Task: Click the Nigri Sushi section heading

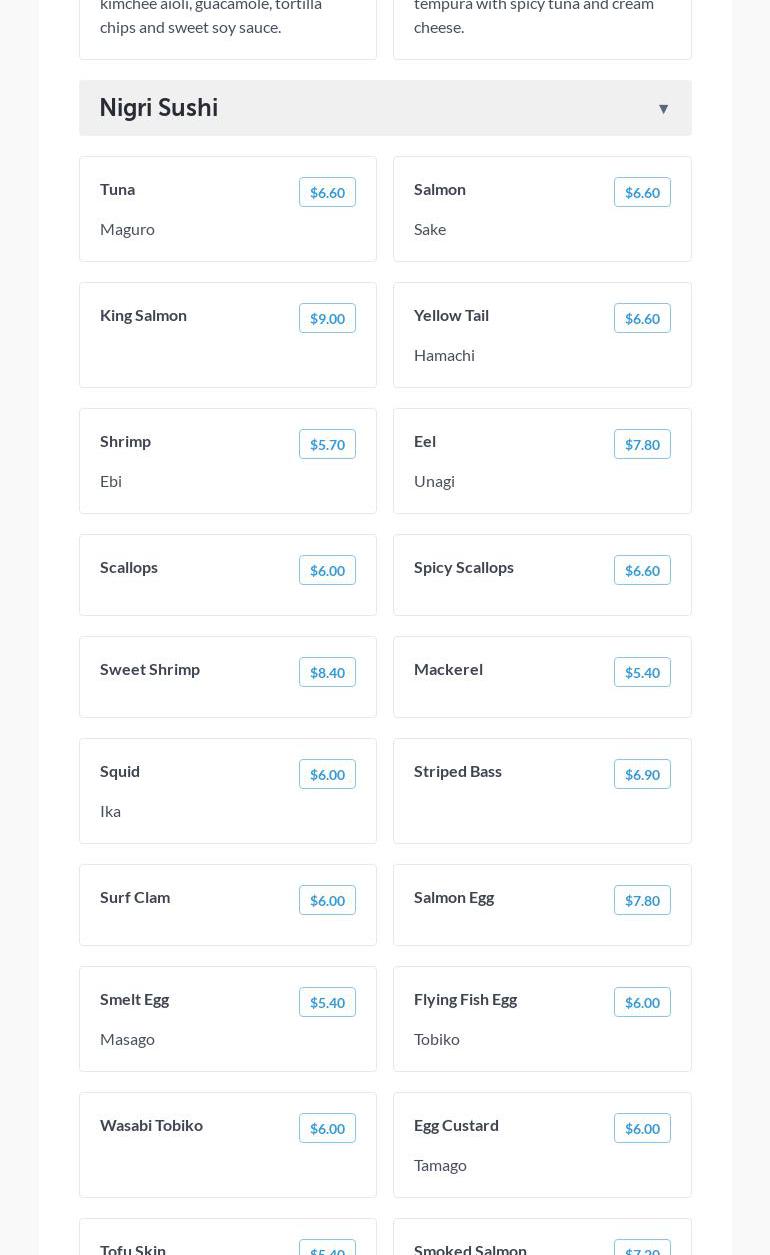Action: click(x=159, y=108)
